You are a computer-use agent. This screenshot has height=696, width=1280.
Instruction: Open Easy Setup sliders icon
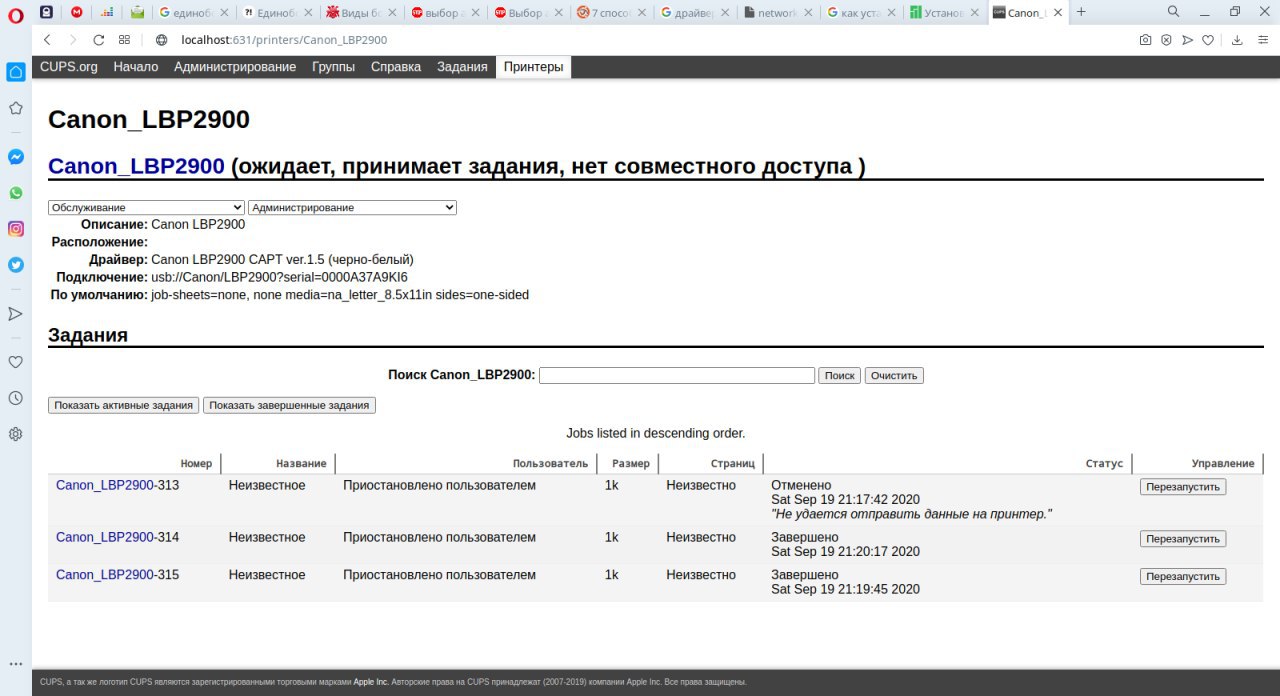click(x=1261, y=40)
